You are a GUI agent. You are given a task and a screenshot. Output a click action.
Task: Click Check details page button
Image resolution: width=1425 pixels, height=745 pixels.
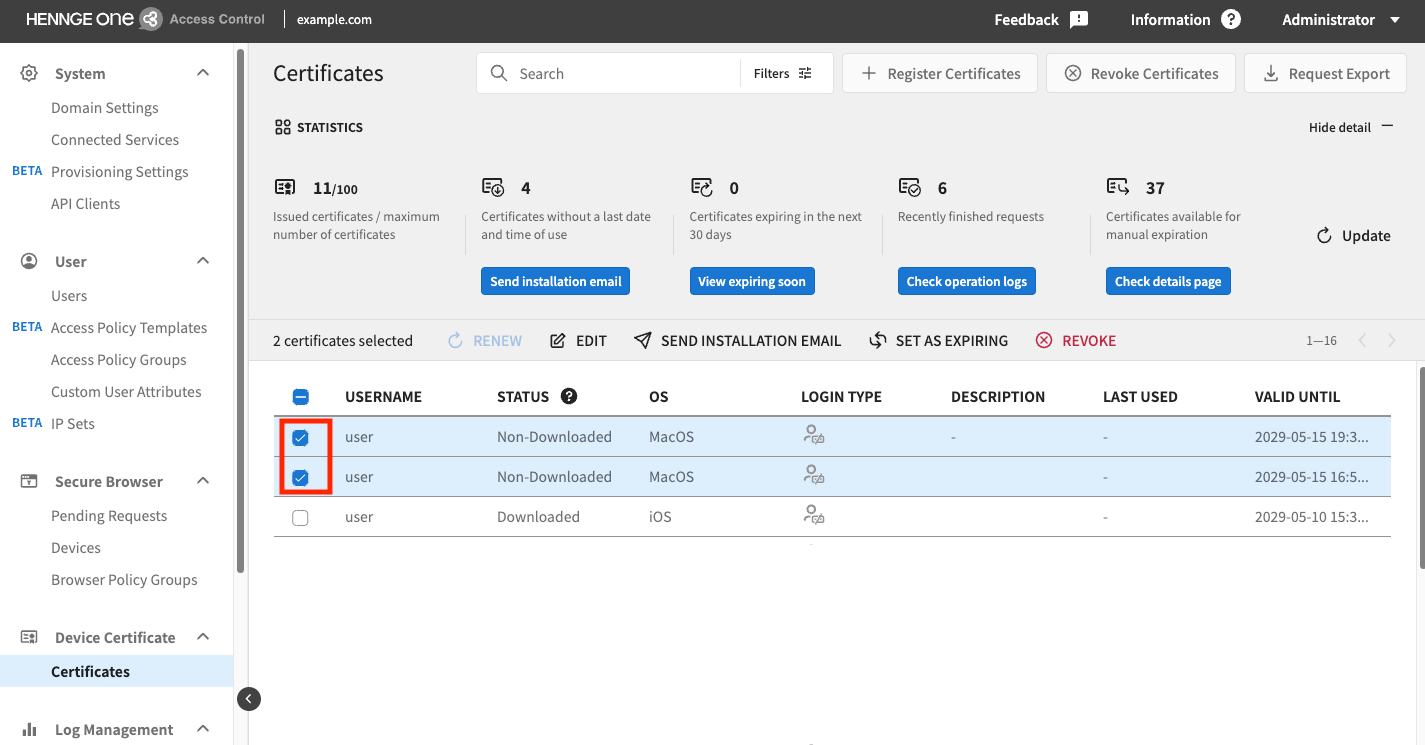click(x=1168, y=281)
